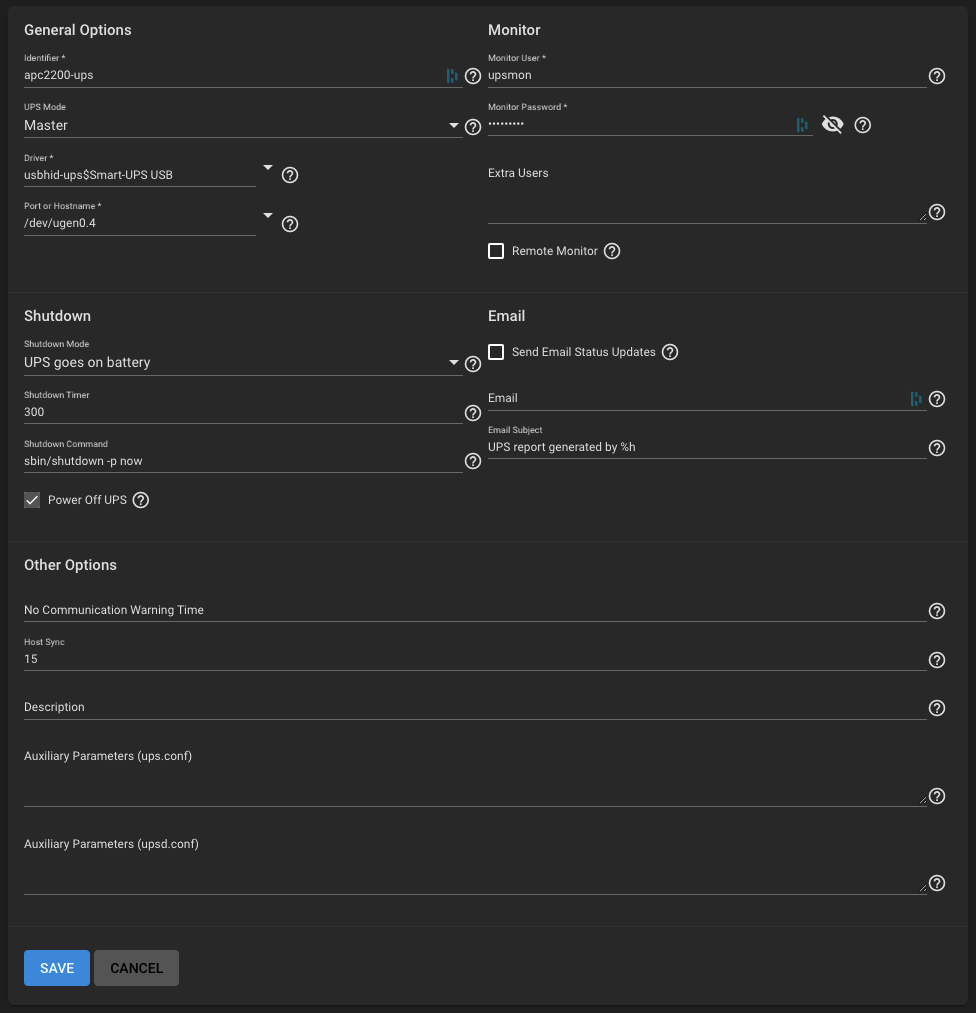Open help for UPS Mode
Viewport: 976px width, 1013px height.
click(x=473, y=127)
